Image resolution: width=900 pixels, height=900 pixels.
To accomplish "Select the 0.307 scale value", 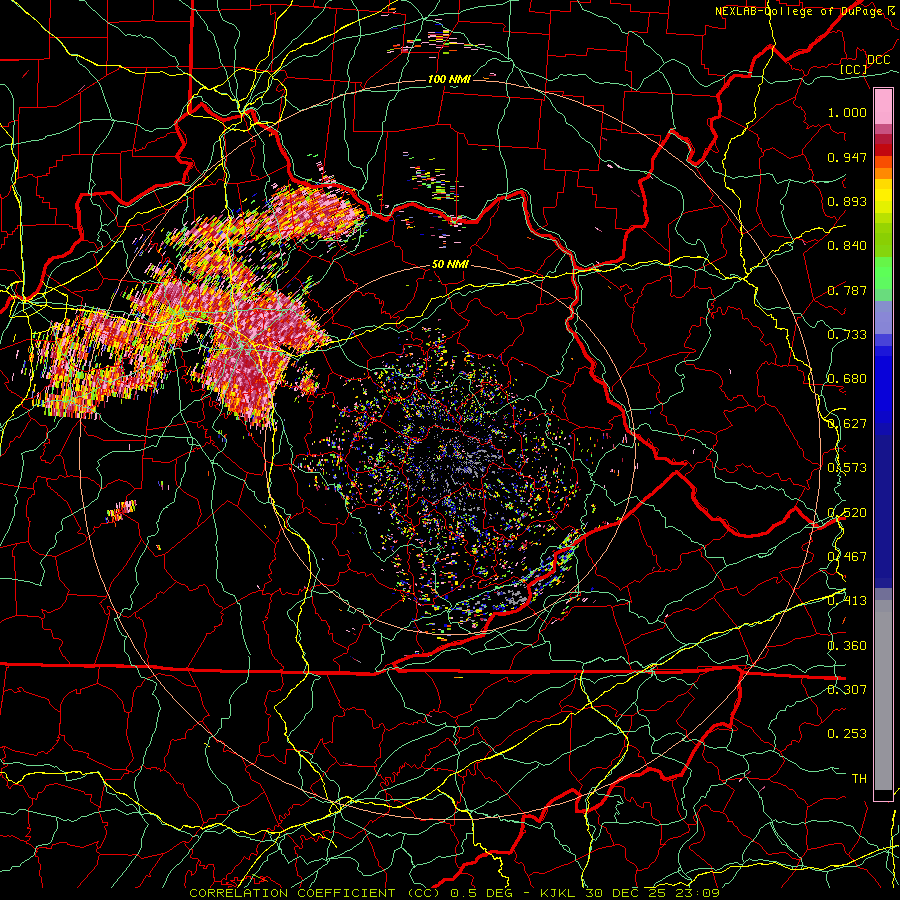I will (847, 690).
